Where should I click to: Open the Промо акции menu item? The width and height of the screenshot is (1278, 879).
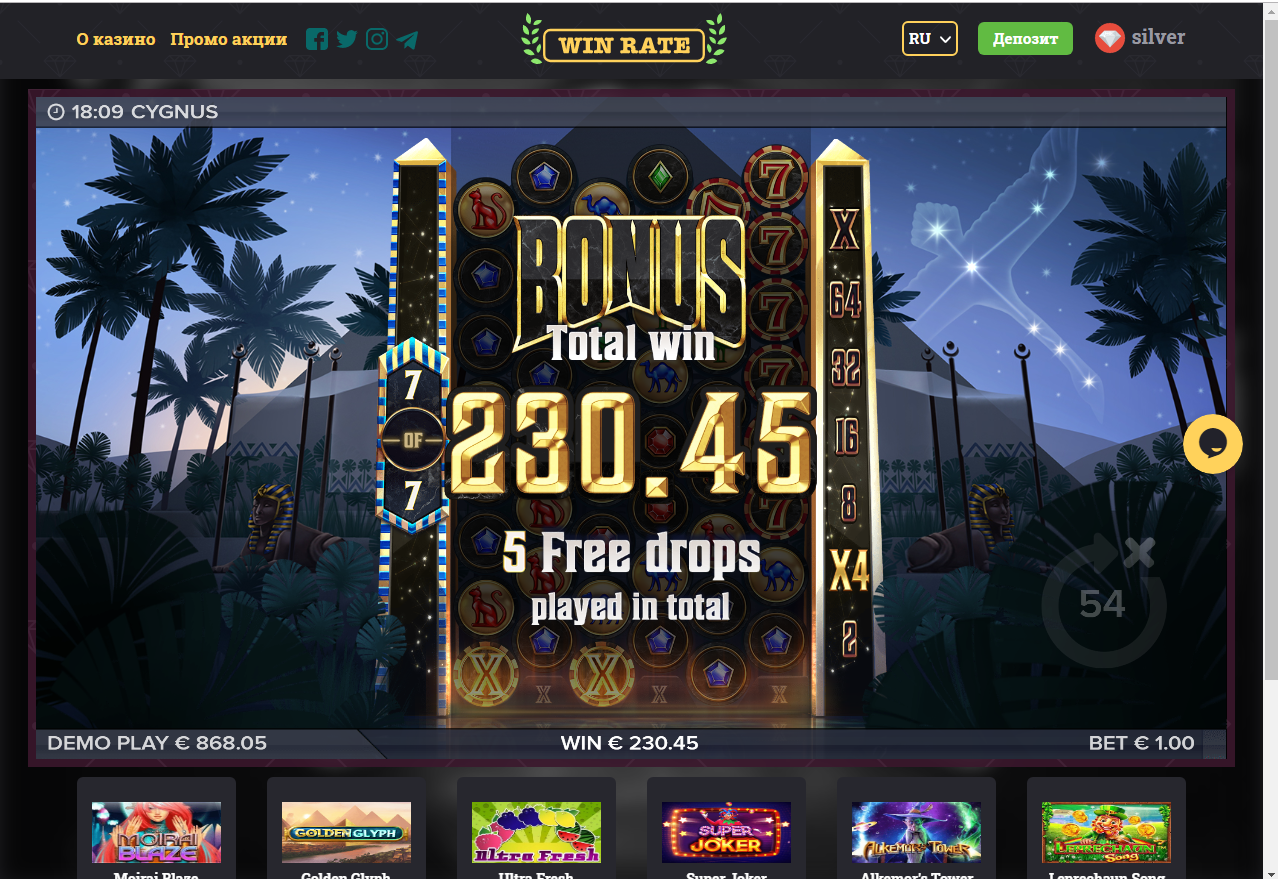pos(228,39)
